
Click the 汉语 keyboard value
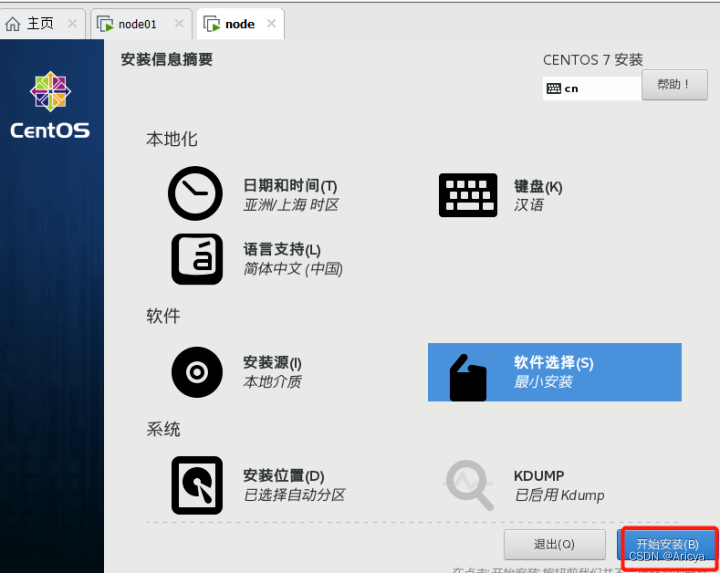(529, 205)
